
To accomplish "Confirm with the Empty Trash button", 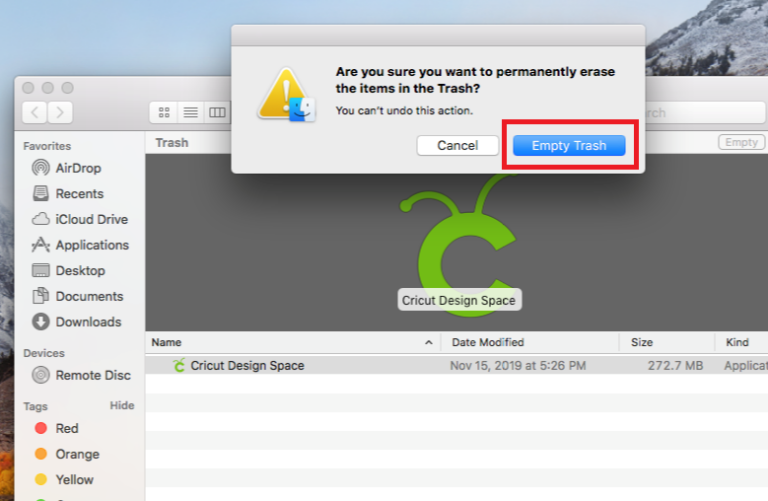I will pos(569,145).
